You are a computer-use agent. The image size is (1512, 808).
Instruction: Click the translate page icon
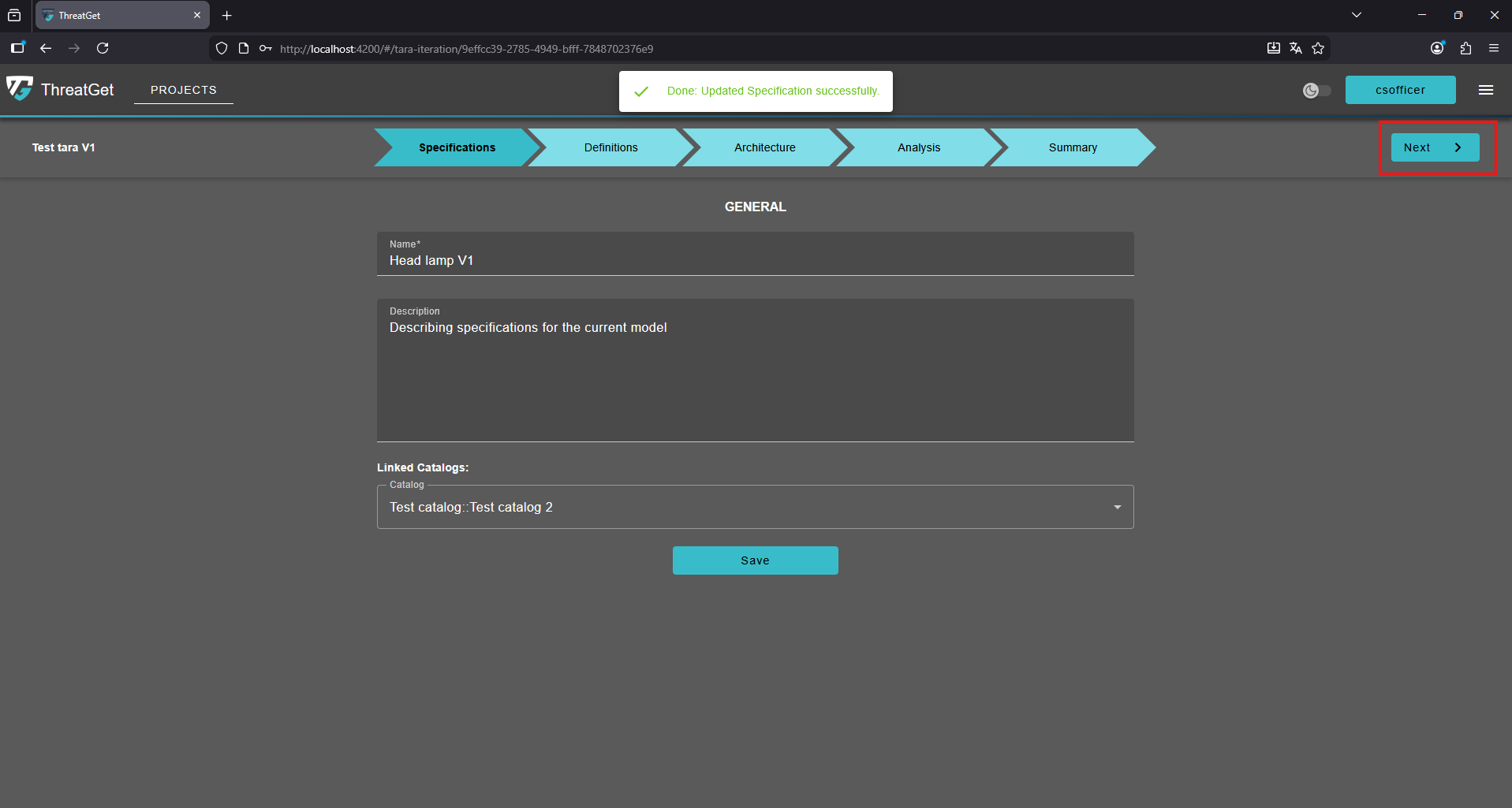point(1296,48)
